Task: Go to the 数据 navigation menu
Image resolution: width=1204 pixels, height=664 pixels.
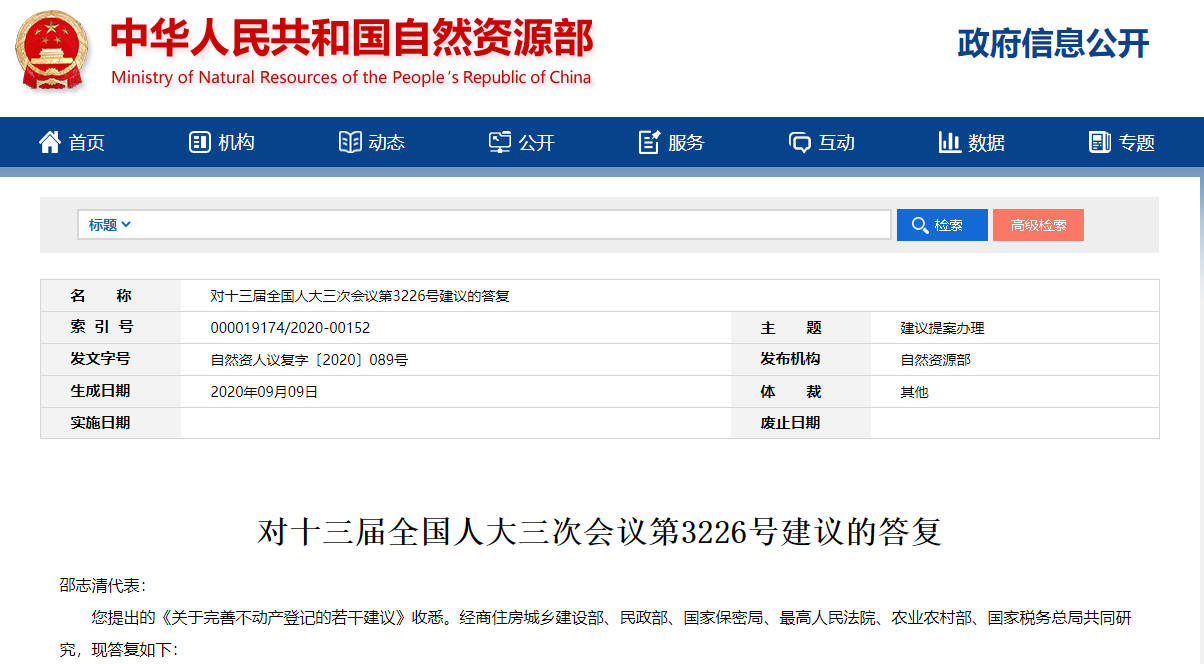Action: tap(986, 143)
